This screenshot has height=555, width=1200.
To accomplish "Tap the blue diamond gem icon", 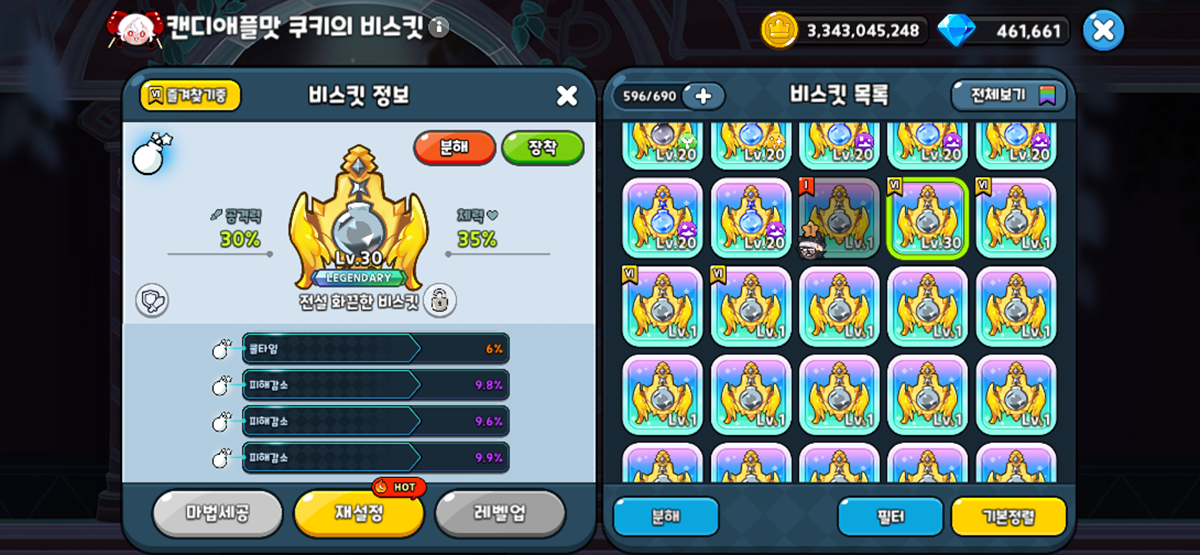I will coord(956,30).
